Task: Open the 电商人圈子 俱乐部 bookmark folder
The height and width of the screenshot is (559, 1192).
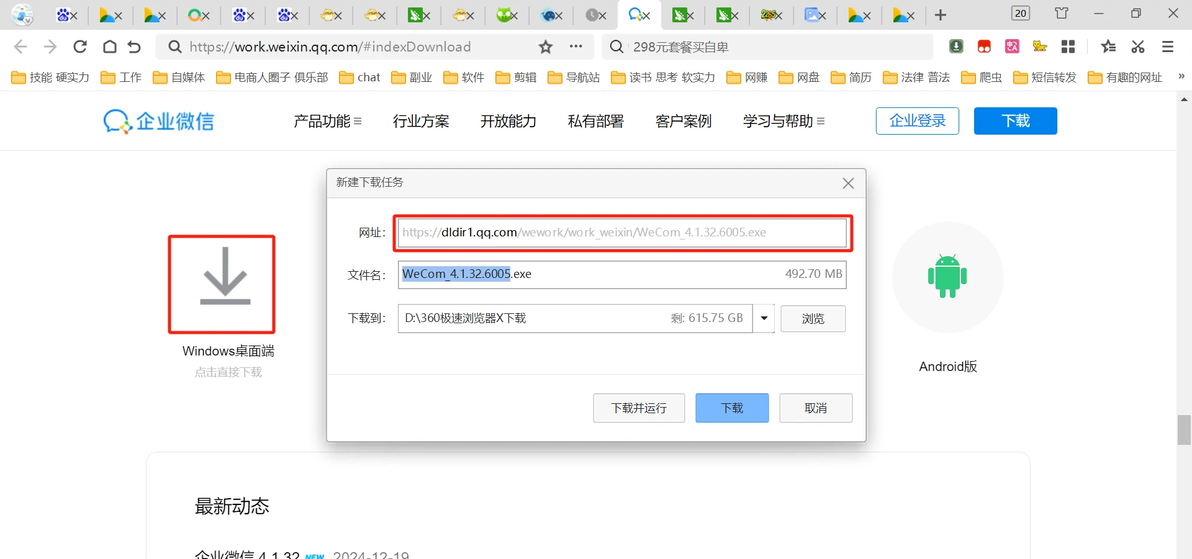Action: 272,77
